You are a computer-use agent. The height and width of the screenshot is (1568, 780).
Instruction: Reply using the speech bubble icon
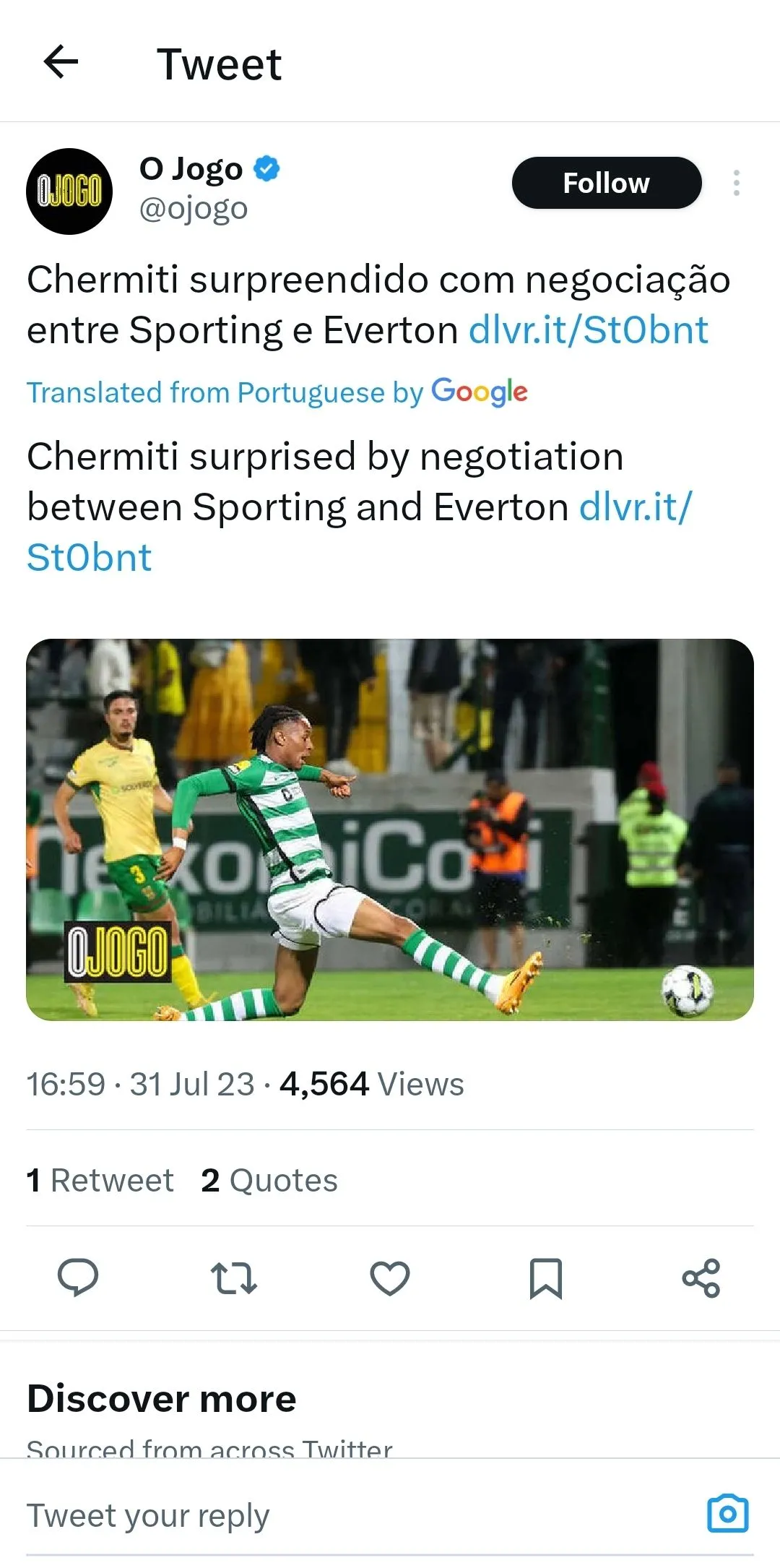click(78, 1278)
